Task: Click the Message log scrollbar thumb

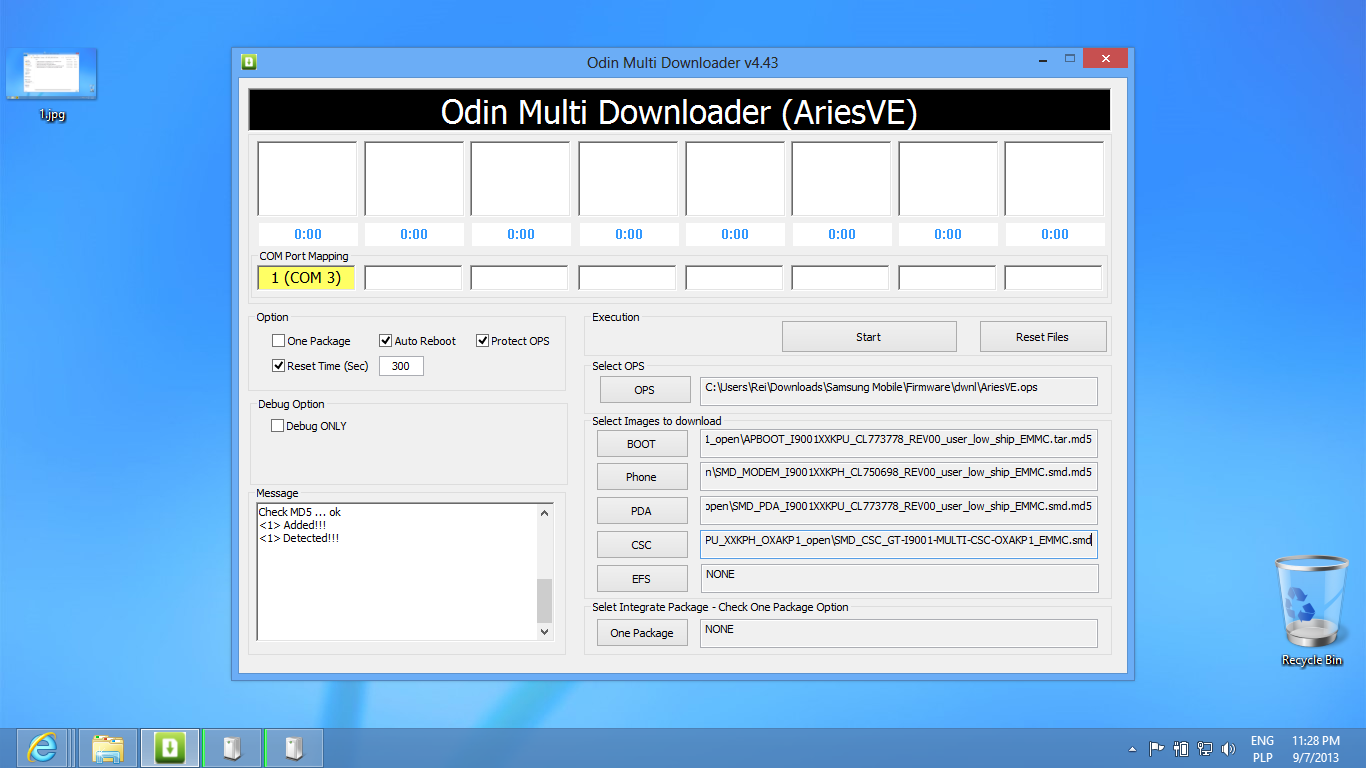Action: coord(545,601)
